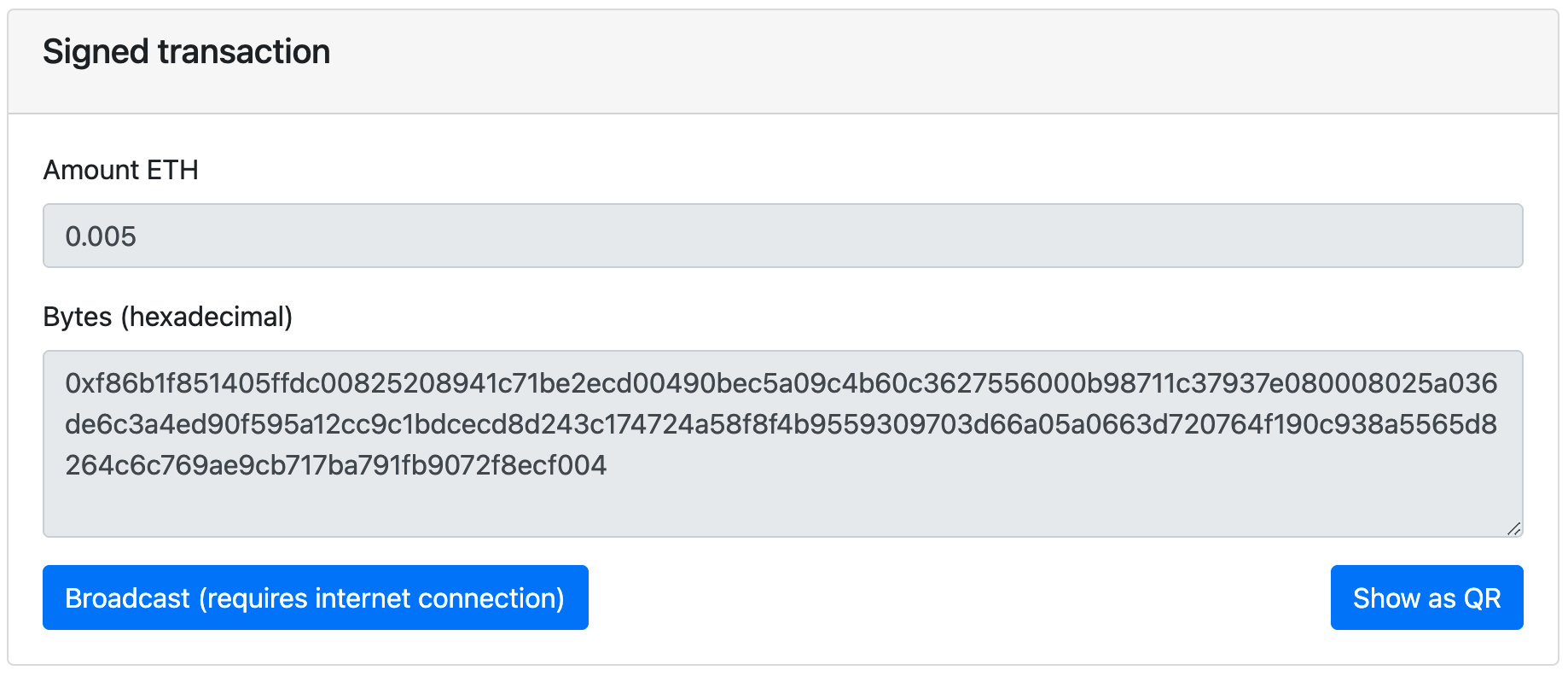Click the QR text on right button
Screen dimensions: 1568x676
tap(1482, 598)
